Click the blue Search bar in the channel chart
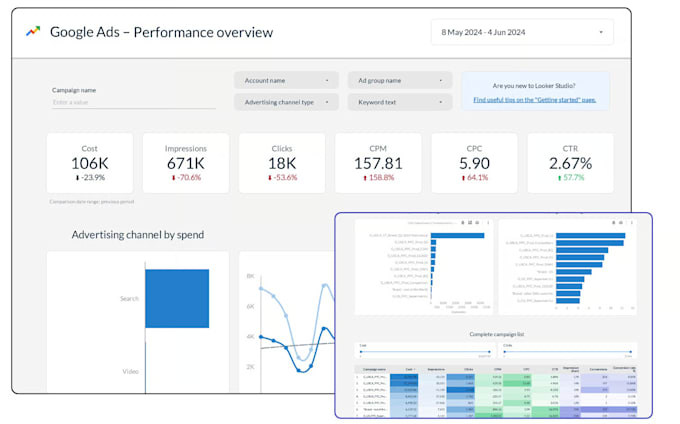The width and height of the screenshot is (680, 424). (x=177, y=298)
